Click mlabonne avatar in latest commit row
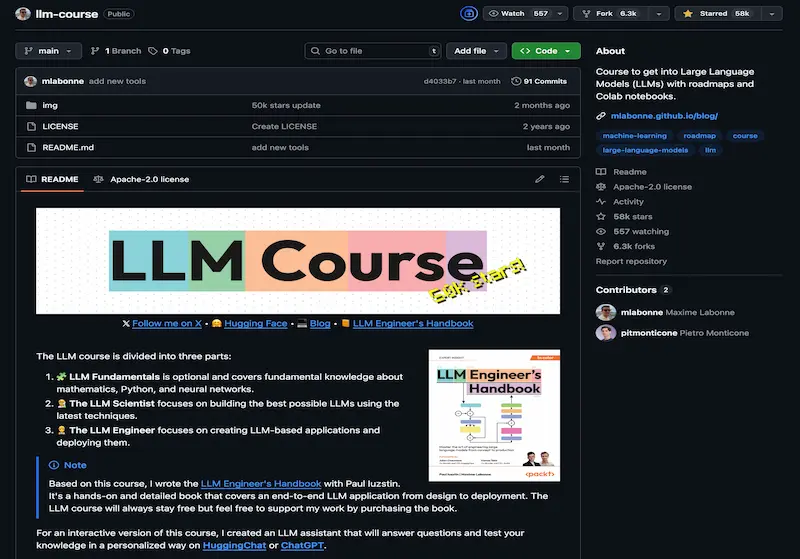 [x=31, y=81]
